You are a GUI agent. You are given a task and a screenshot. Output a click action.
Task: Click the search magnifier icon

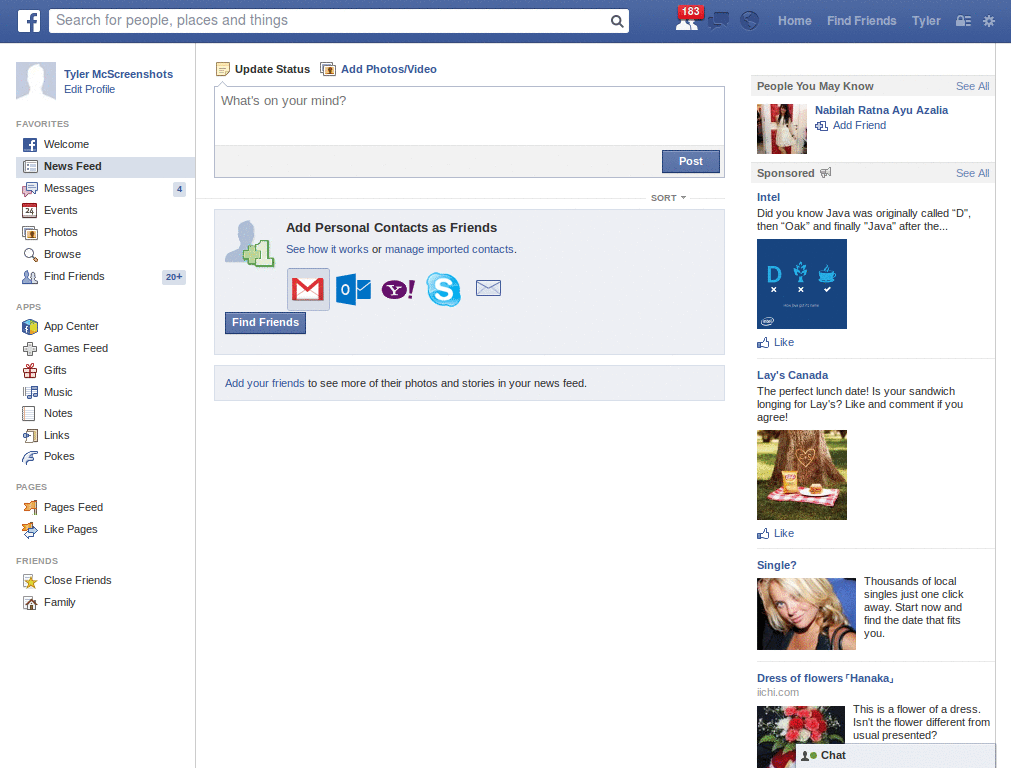pos(616,21)
